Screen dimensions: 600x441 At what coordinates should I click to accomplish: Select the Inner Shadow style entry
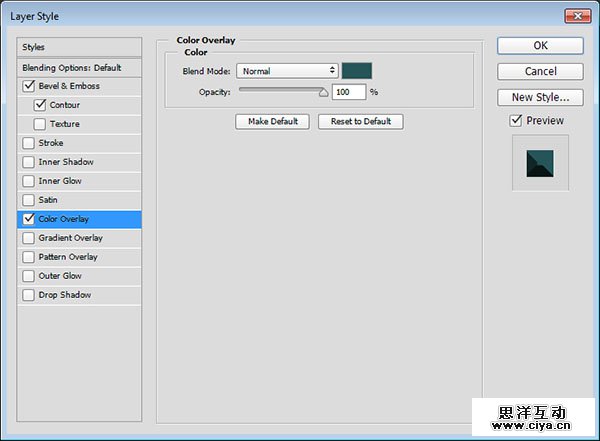(66, 162)
